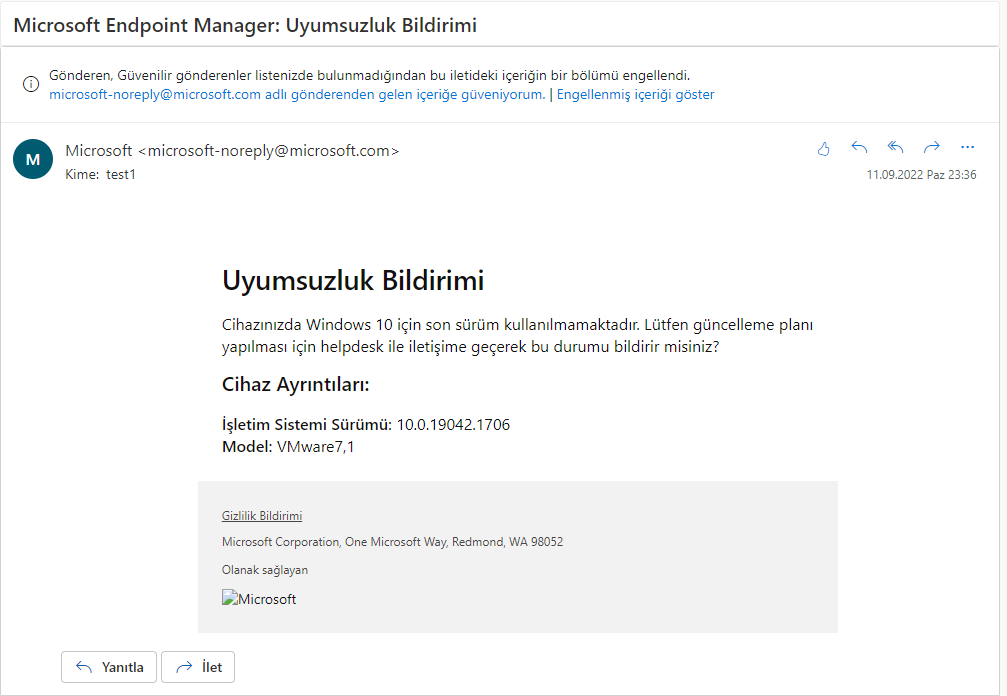Click the 'İlet' forward button

[198, 667]
